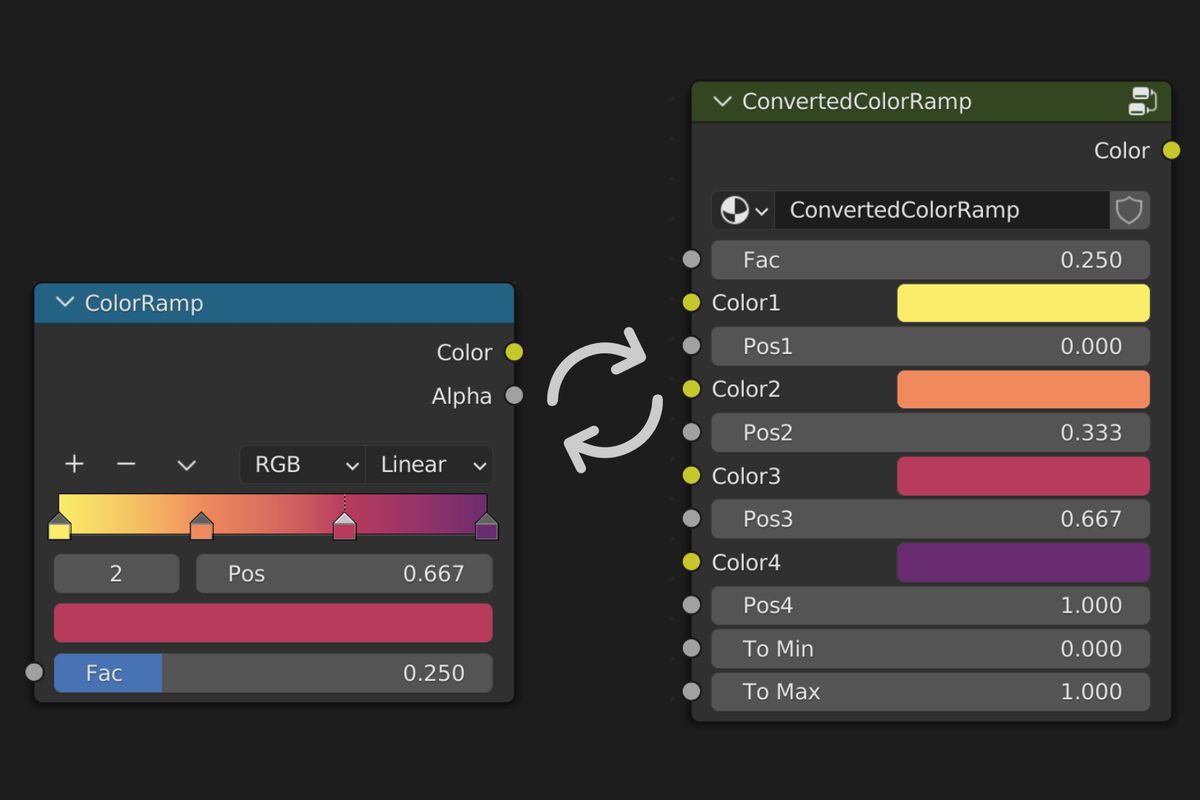This screenshot has width=1200, height=800.
Task: Open the RGB color mode dropdown
Action: point(303,464)
